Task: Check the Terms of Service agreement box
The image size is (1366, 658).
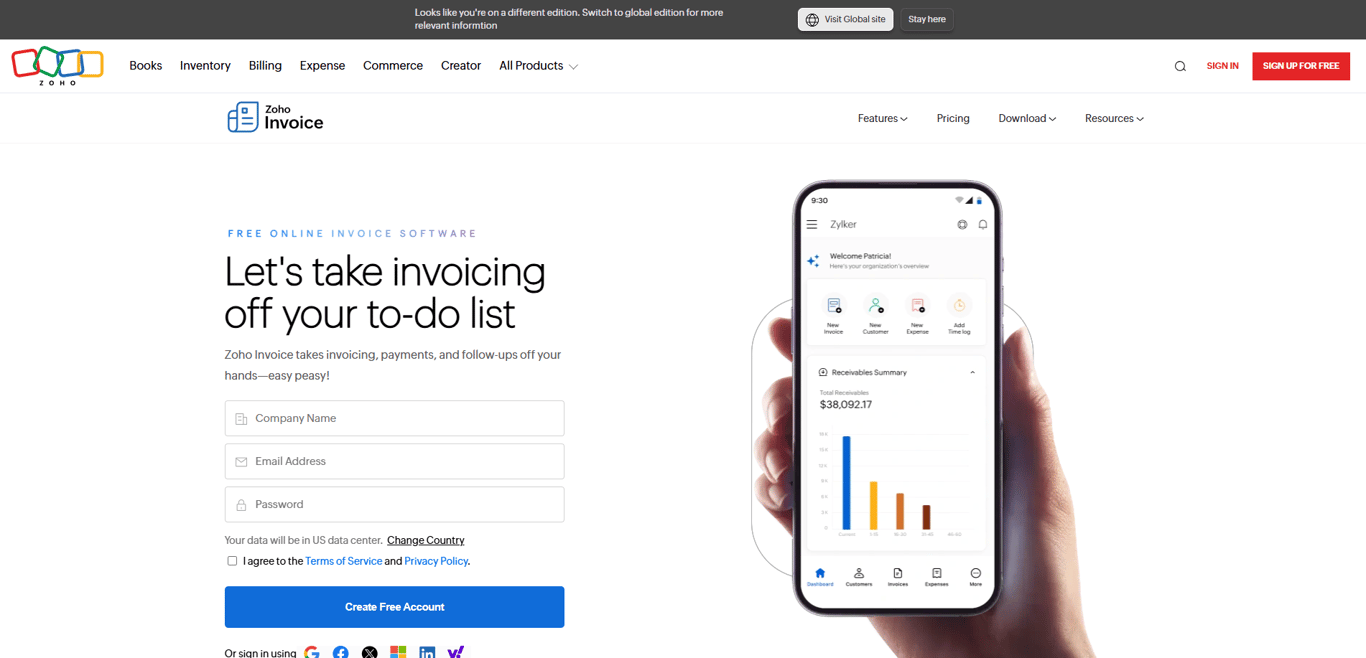Action: click(232, 561)
